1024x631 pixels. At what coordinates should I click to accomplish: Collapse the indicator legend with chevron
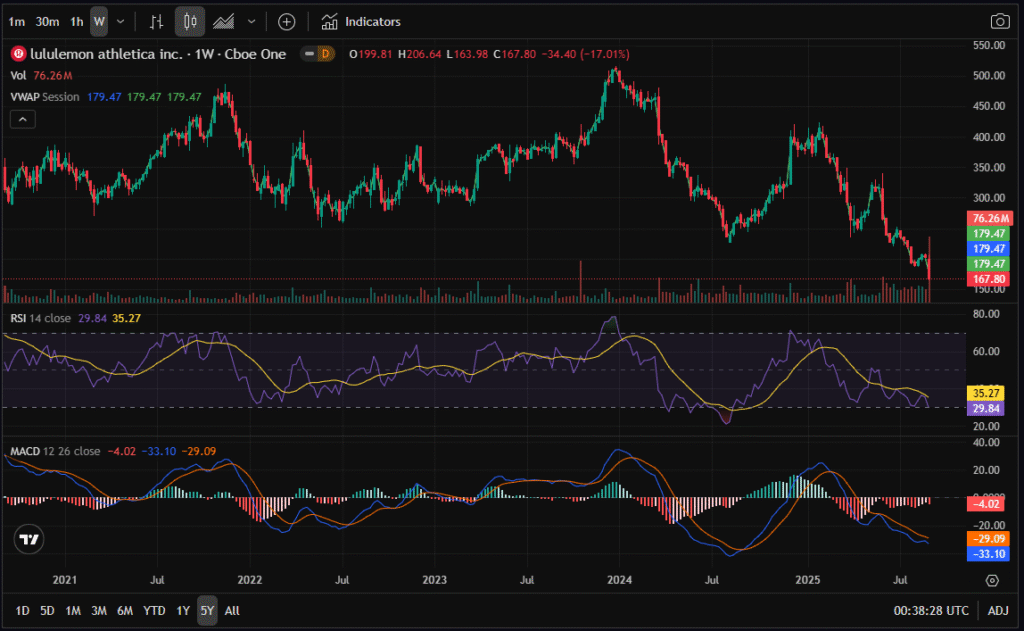pos(22,119)
